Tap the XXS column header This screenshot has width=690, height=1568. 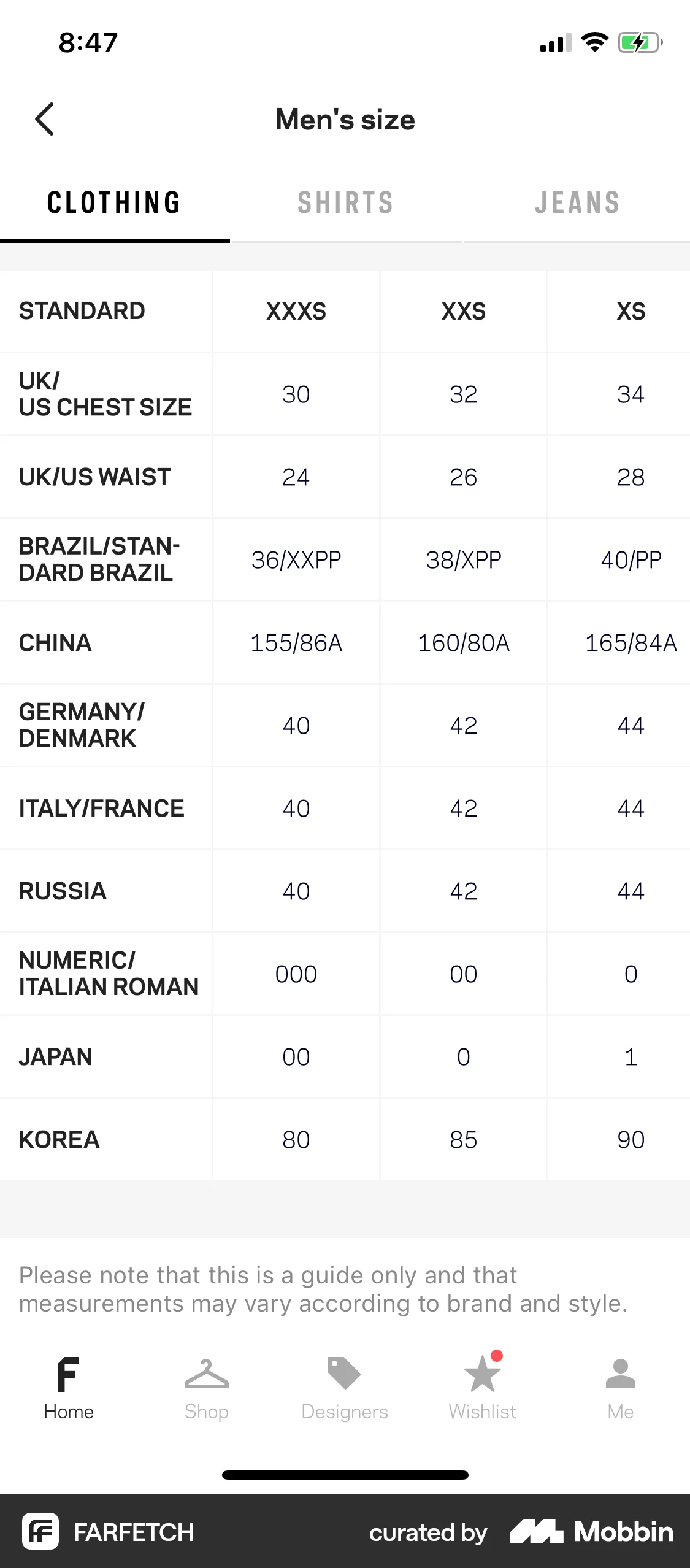pyautogui.click(x=464, y=312)
